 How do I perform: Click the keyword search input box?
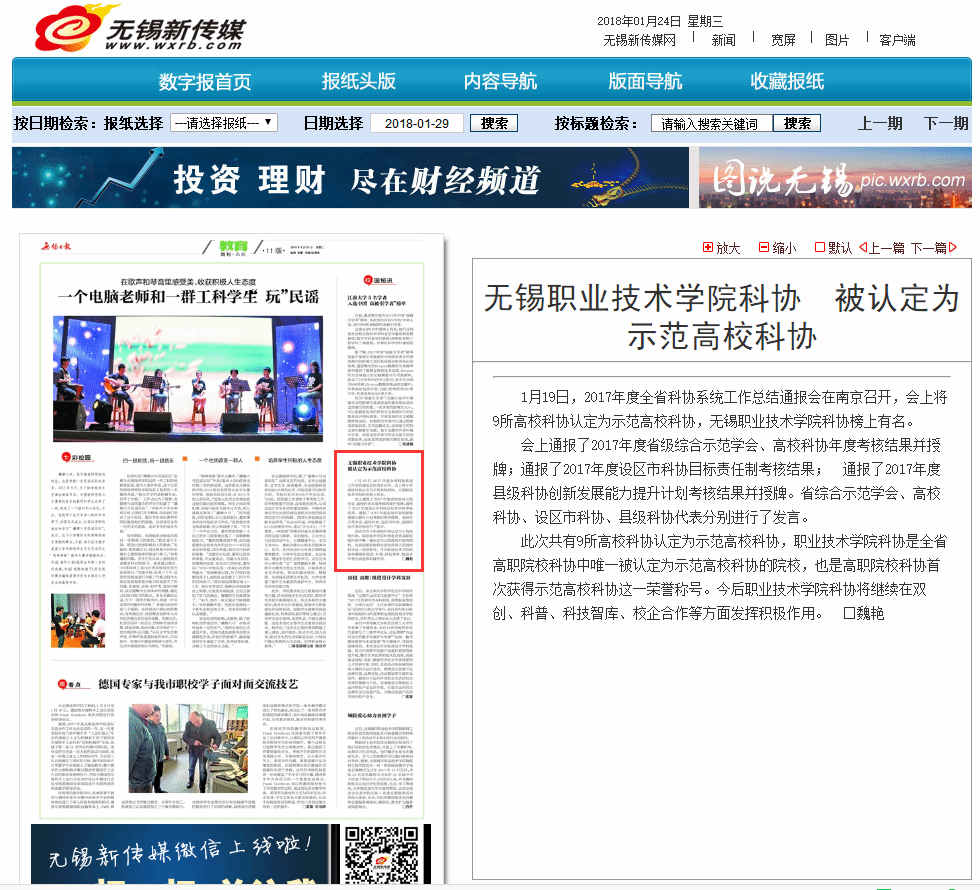pyautogui.click(x=711, y=124)
